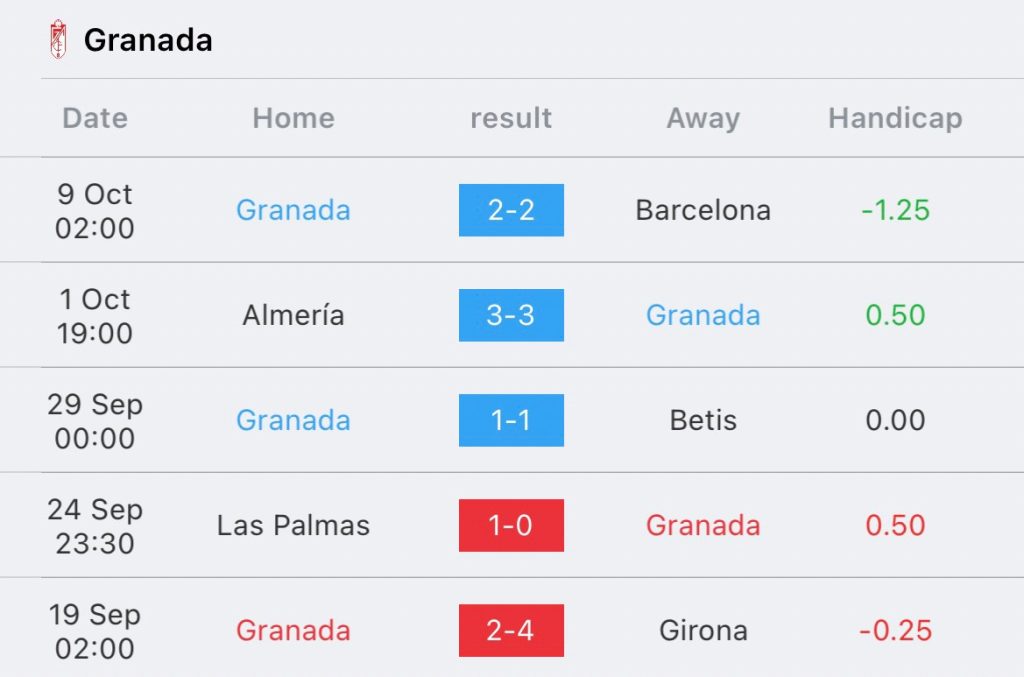Select the result column header
1024x677 pixels.
[511, 118]
